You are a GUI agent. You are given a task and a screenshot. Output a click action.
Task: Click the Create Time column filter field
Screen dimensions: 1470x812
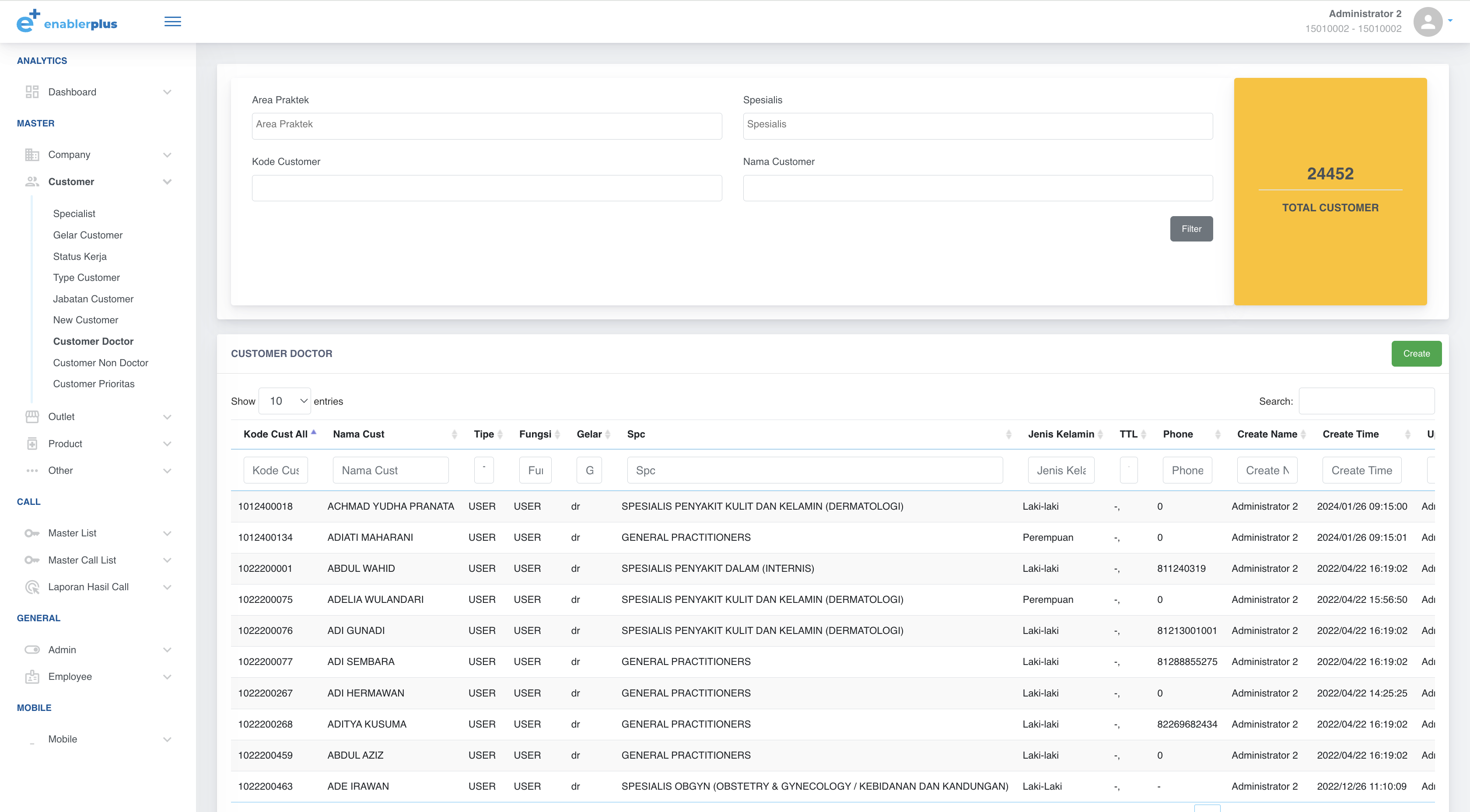click(x=1361, y=470)
